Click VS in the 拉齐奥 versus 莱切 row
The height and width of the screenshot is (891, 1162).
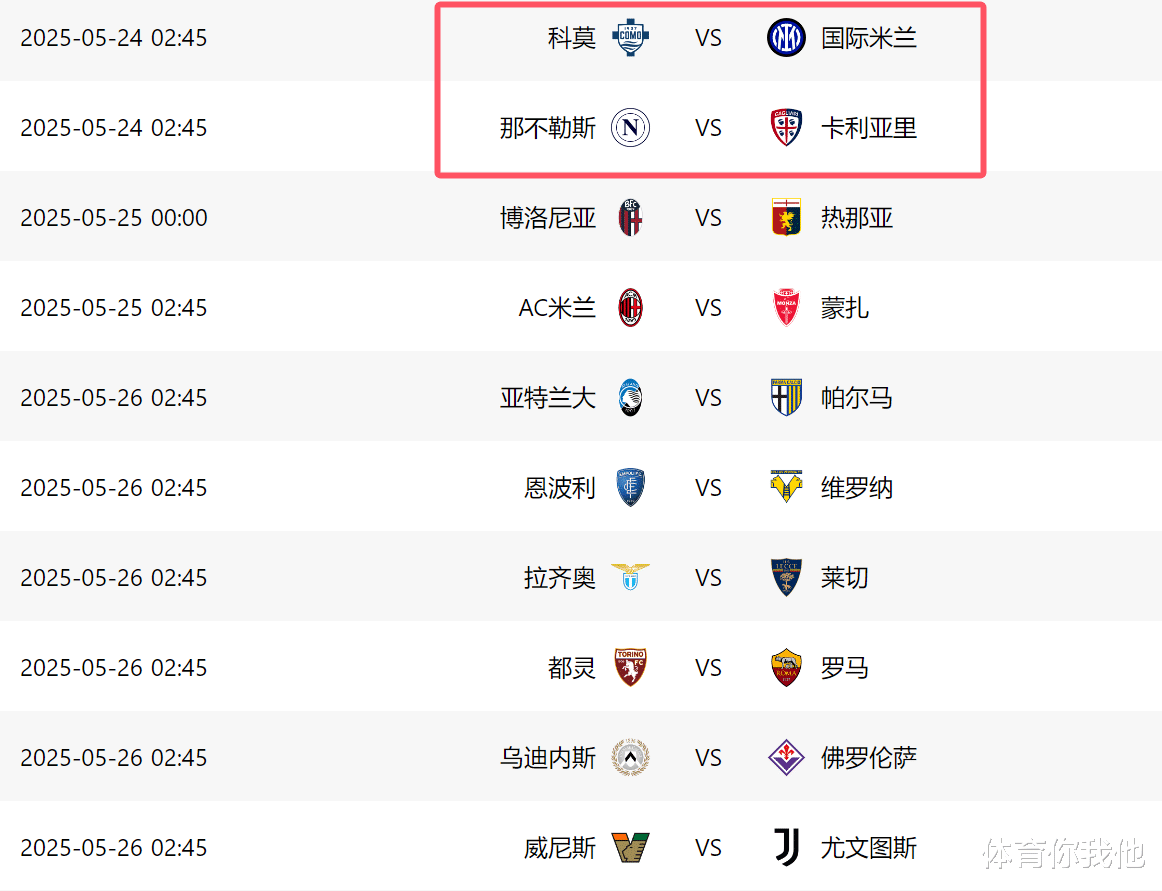pos(708,578)
